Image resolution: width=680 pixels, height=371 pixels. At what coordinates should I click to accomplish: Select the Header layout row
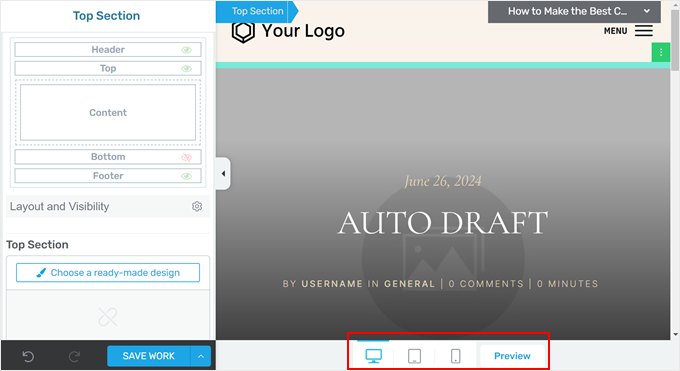tap(108, 49)
